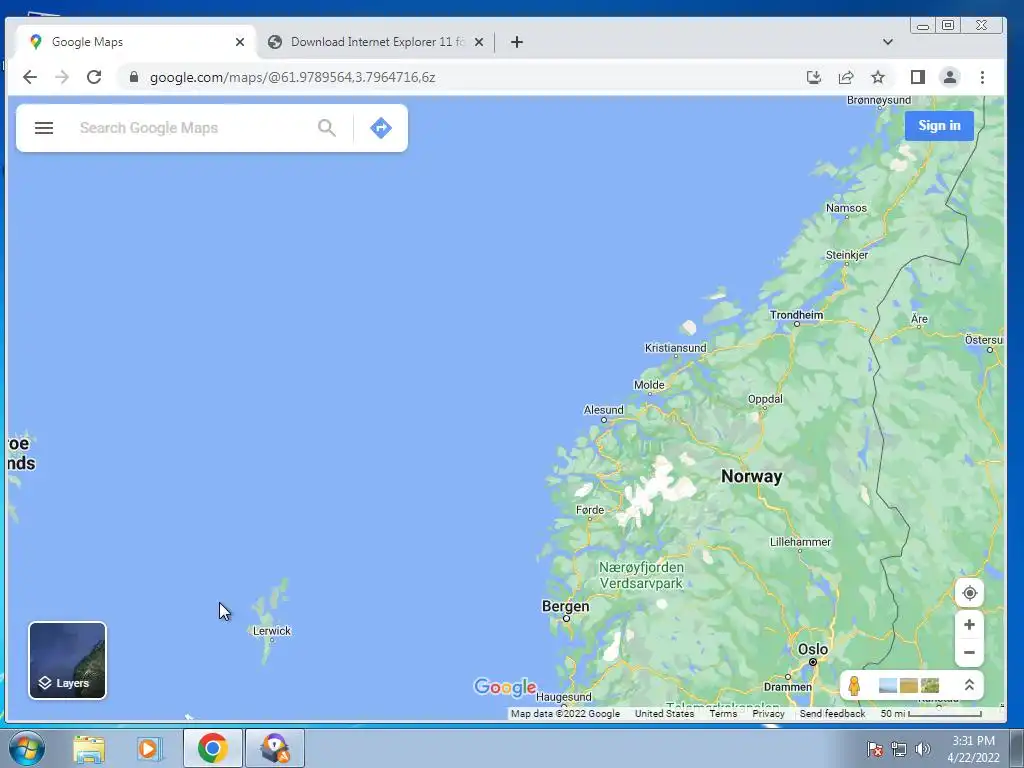
Task: Click the Alesund label
Action: [x=603, y=410]
